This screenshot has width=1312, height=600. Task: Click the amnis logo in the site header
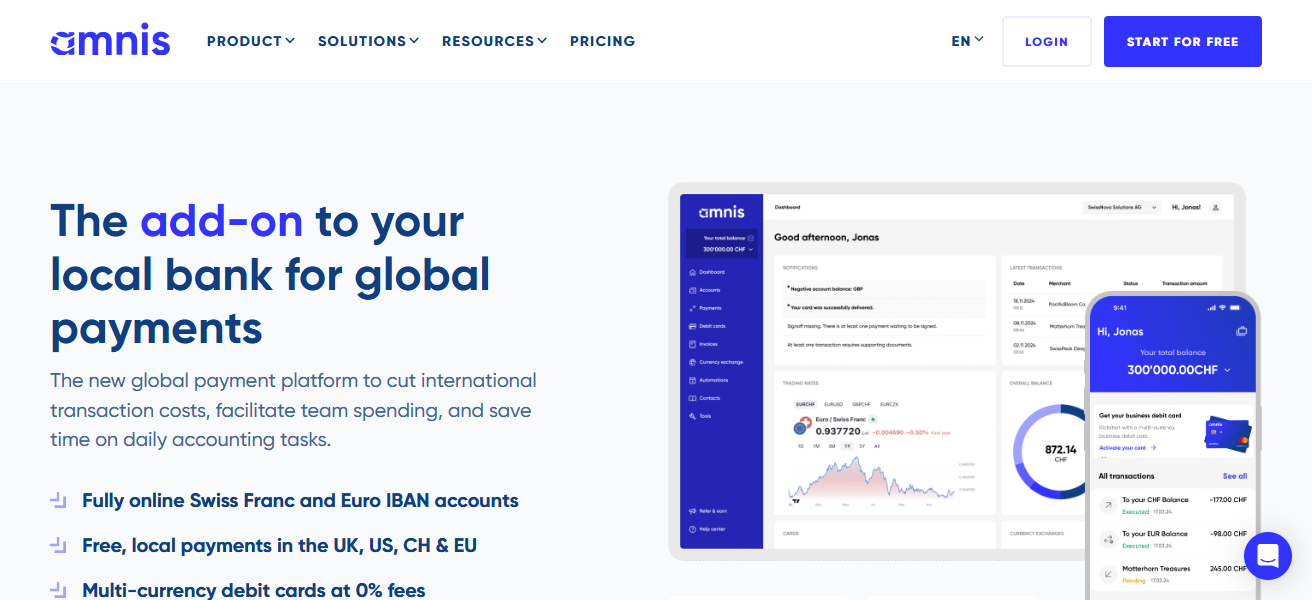pos(110,41)
